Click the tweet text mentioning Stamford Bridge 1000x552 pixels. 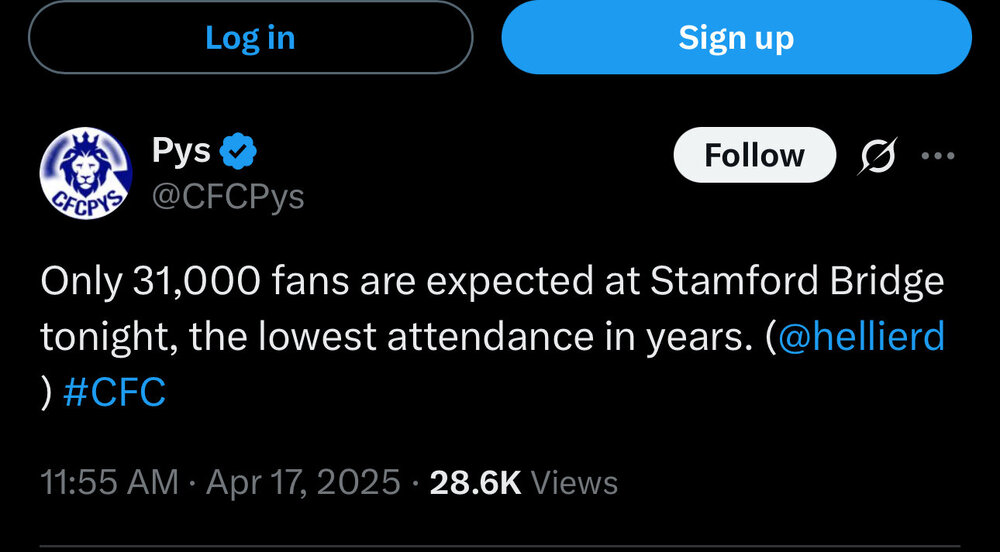[x=492, y=337]
